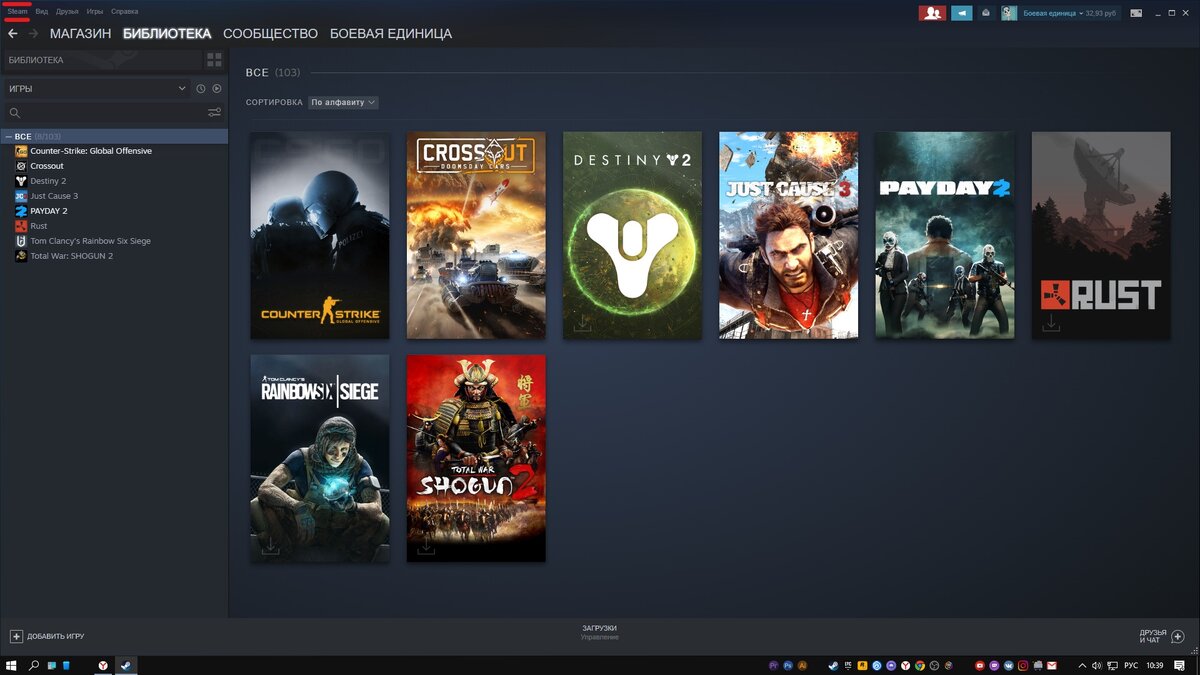Image resolution: width=1200 pixels, height=675 pixels.
Task: Click the search magnifier icon
Action: [14, 113]
